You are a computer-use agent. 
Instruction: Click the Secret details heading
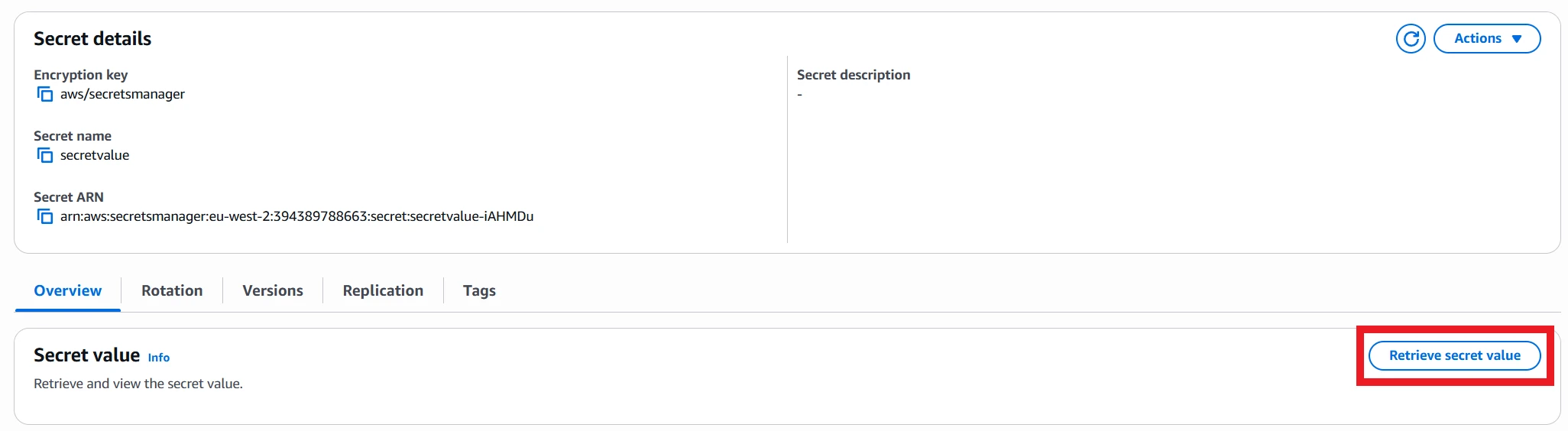click(x=92, y=38)
